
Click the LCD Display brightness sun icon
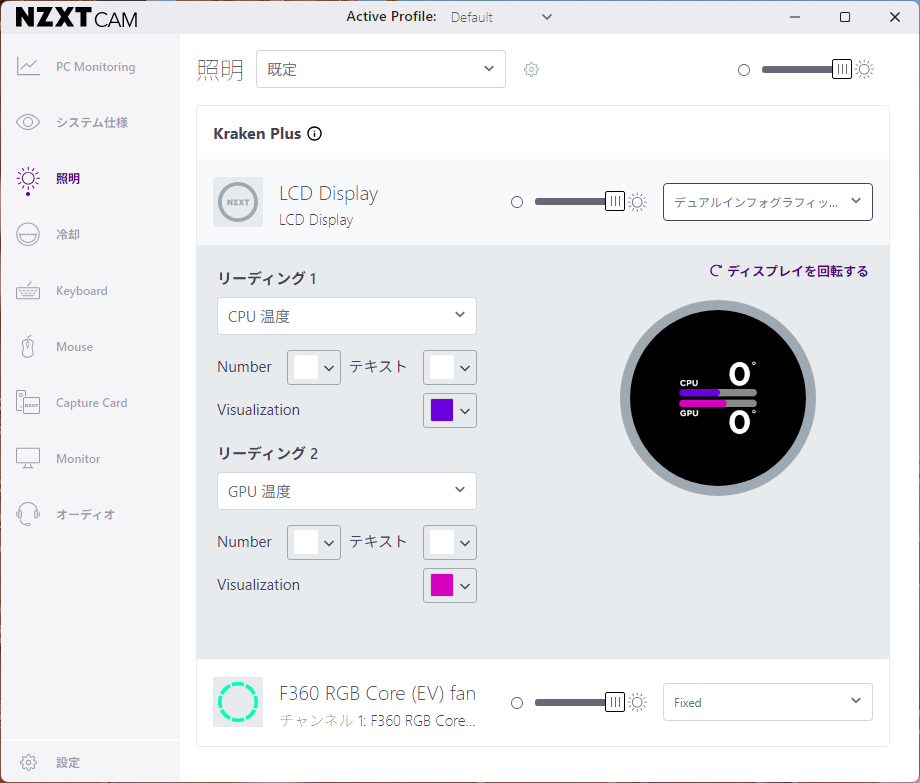coord(637,202)
